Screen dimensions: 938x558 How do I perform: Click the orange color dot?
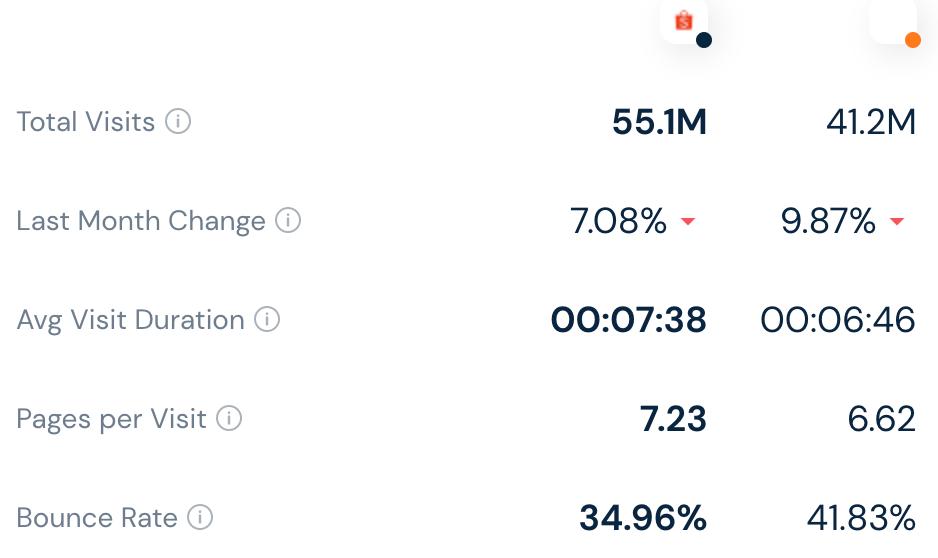click(x=912, y=40)
